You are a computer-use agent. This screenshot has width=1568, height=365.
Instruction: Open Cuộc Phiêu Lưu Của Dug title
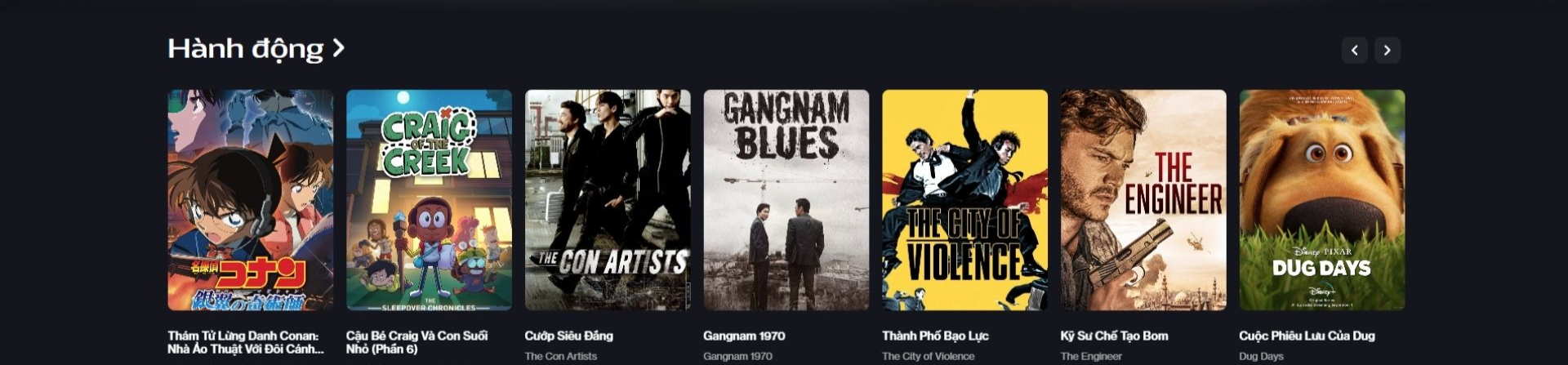coord(1307,336)
